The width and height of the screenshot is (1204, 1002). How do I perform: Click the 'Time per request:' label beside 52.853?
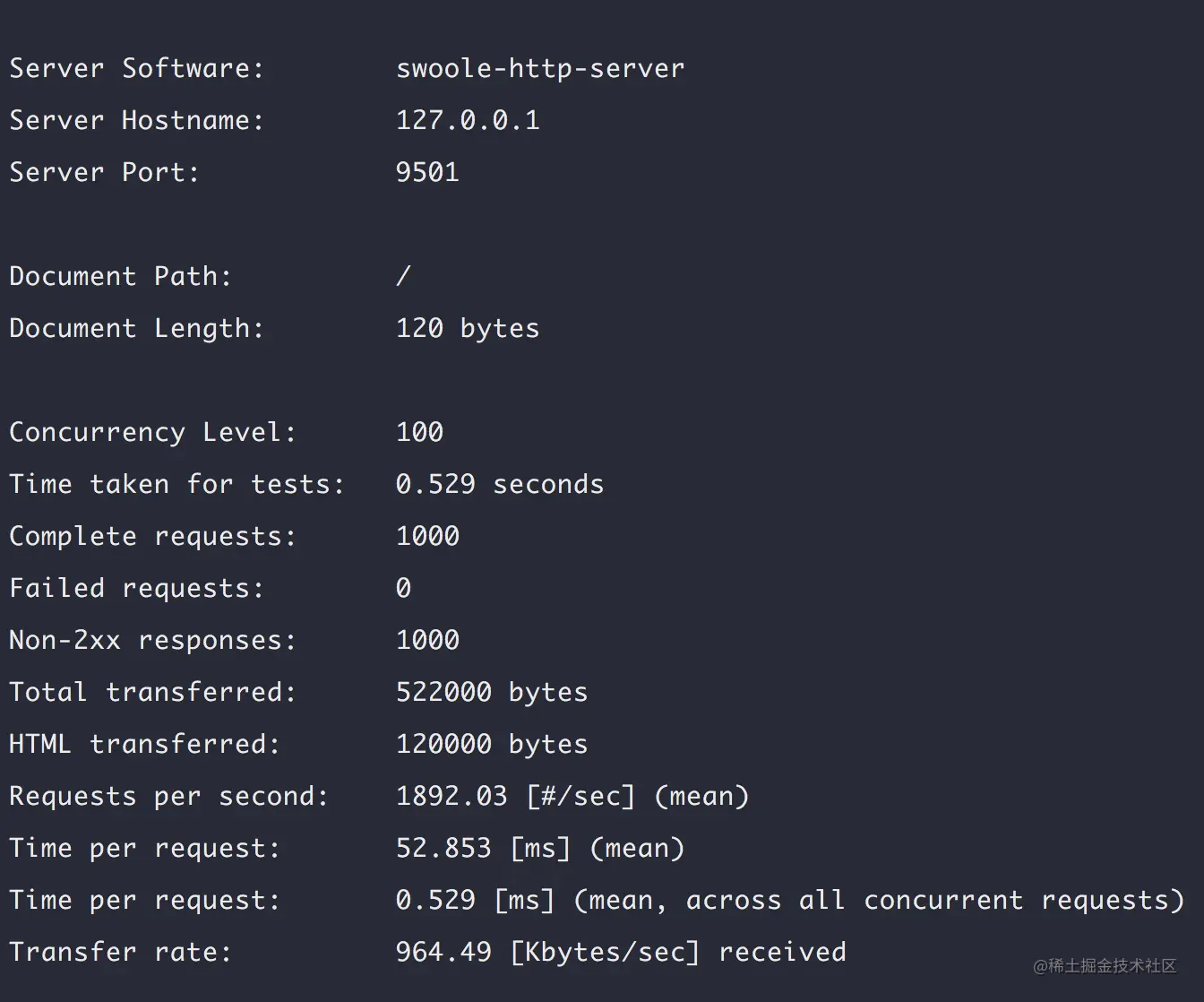click(x=145, y=848)
